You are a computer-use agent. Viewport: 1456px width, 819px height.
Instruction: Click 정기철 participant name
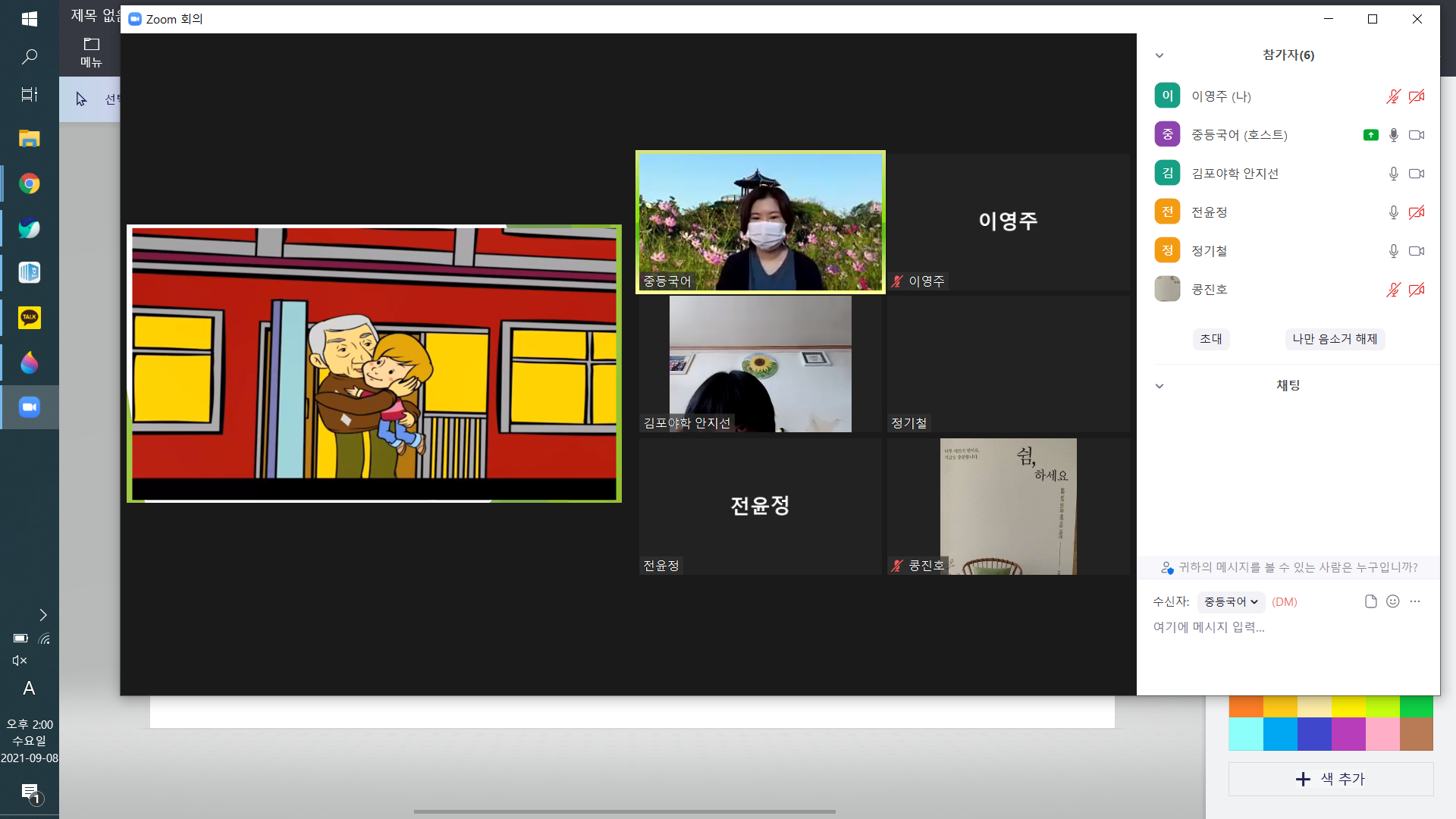(x=1209, y=251)
